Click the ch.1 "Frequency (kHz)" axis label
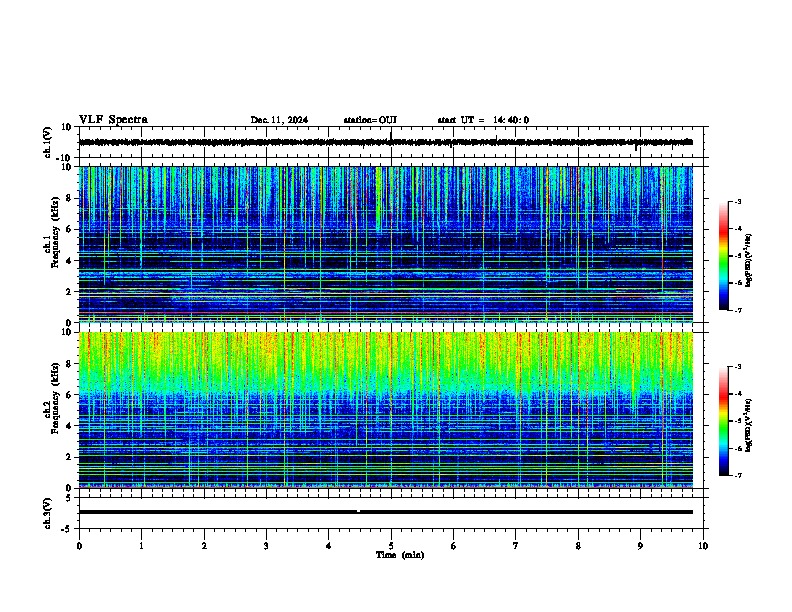Screen dimensions: 792x612 point(55,232)
